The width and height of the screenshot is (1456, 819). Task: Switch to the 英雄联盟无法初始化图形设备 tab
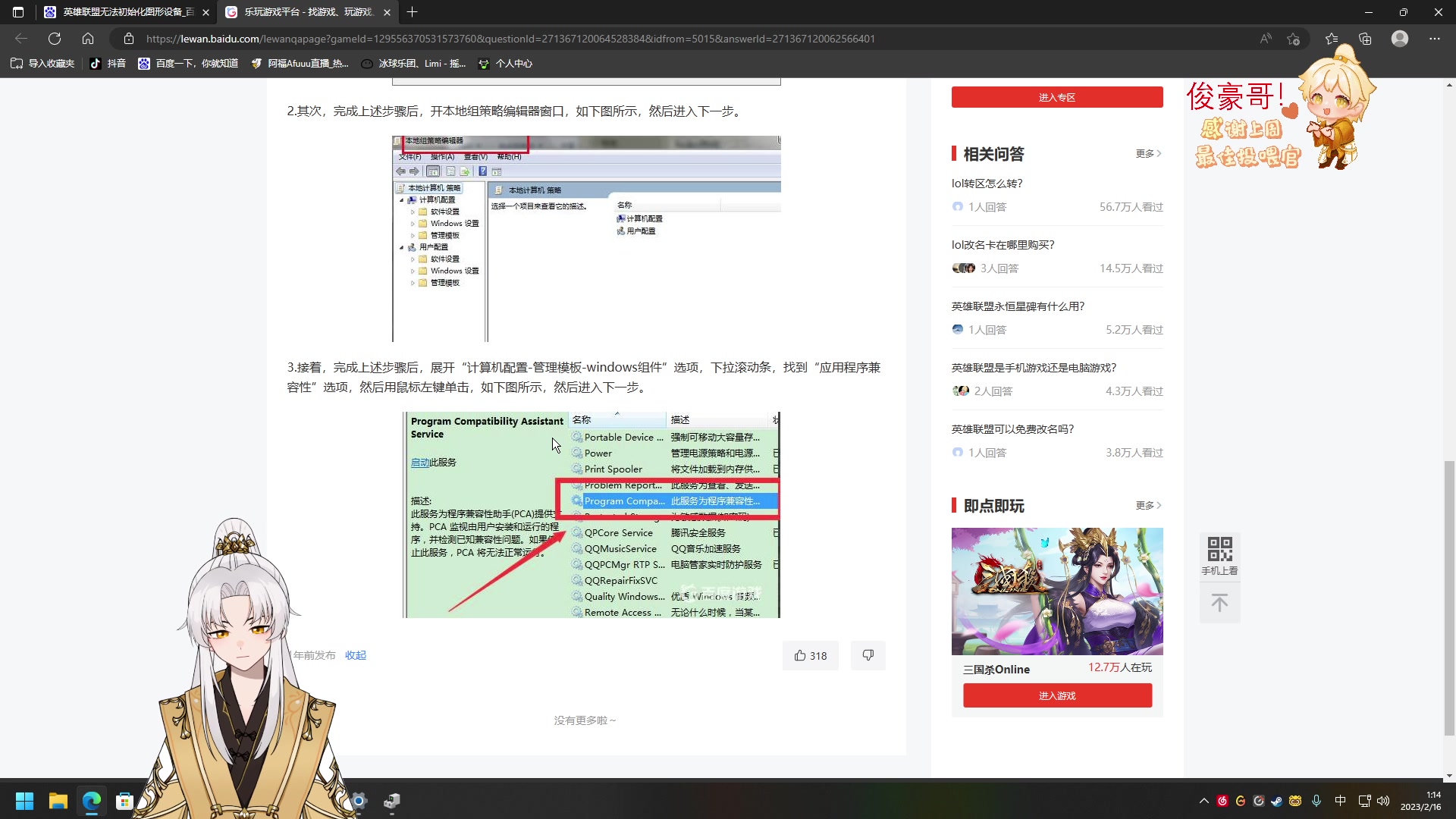tap(126, 12)
